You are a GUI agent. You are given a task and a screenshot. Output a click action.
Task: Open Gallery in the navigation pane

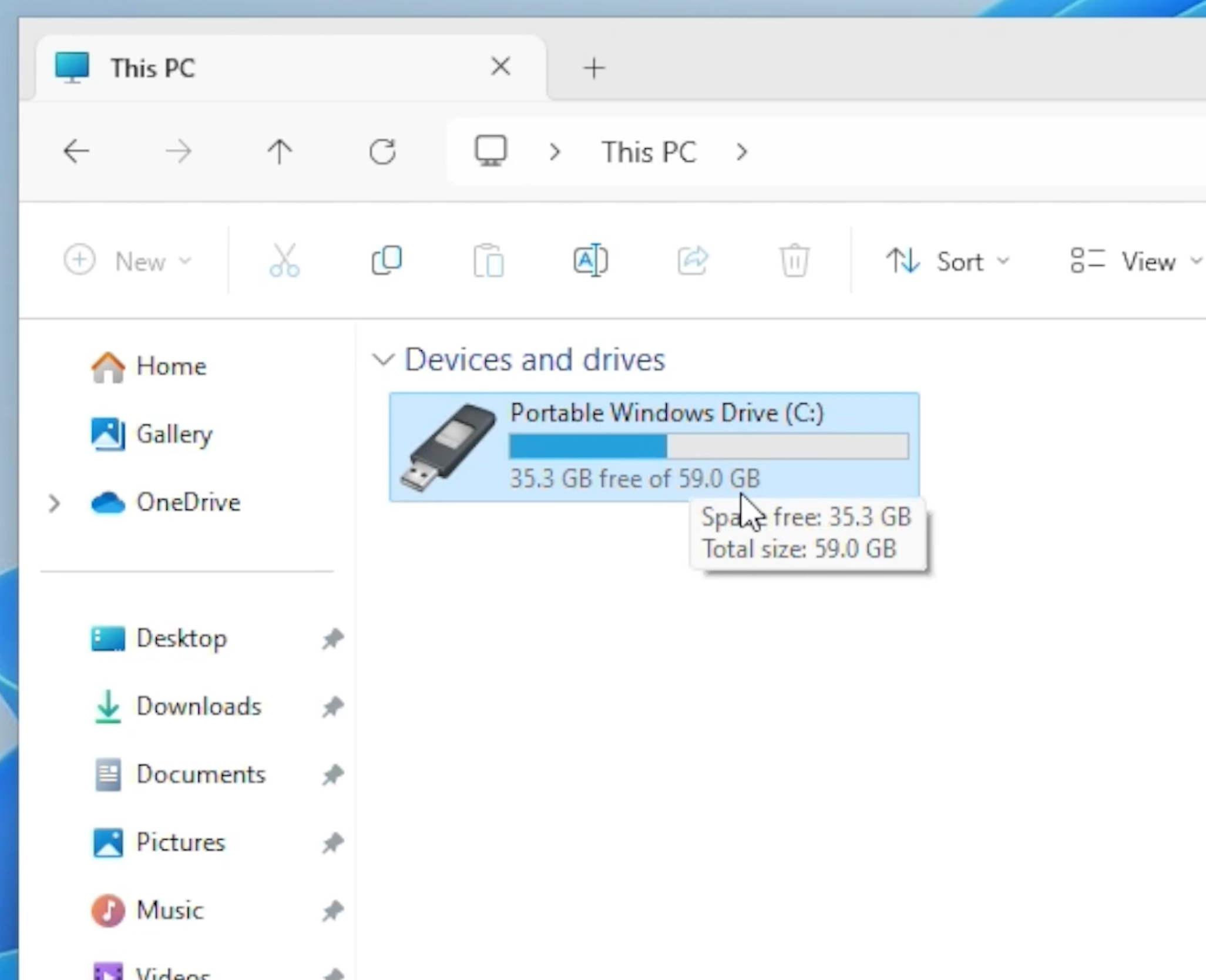coord(151,435)
